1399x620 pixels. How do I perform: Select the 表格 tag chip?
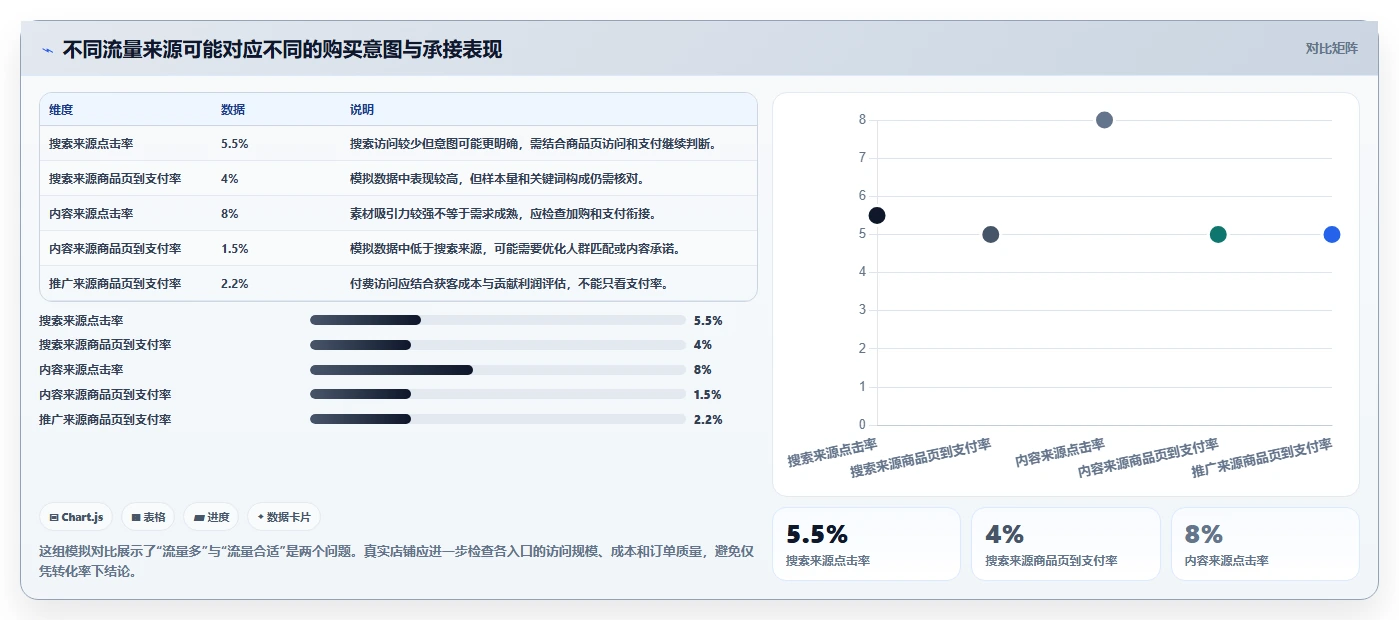coord(148,517)
